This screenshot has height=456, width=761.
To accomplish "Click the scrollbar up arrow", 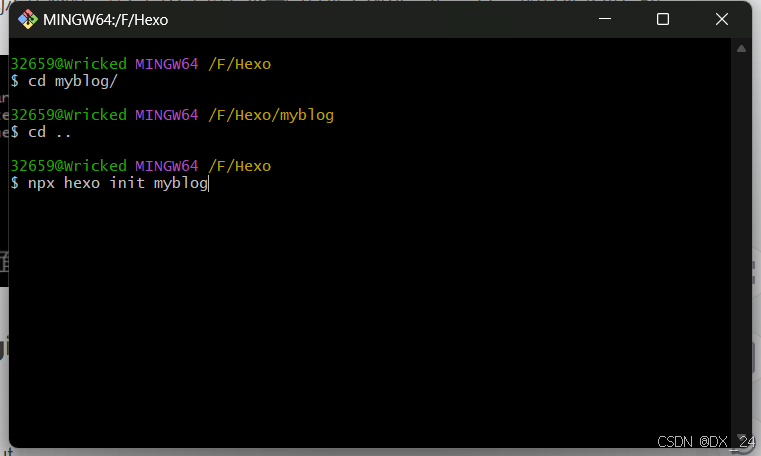I will (x=741, y=49).
